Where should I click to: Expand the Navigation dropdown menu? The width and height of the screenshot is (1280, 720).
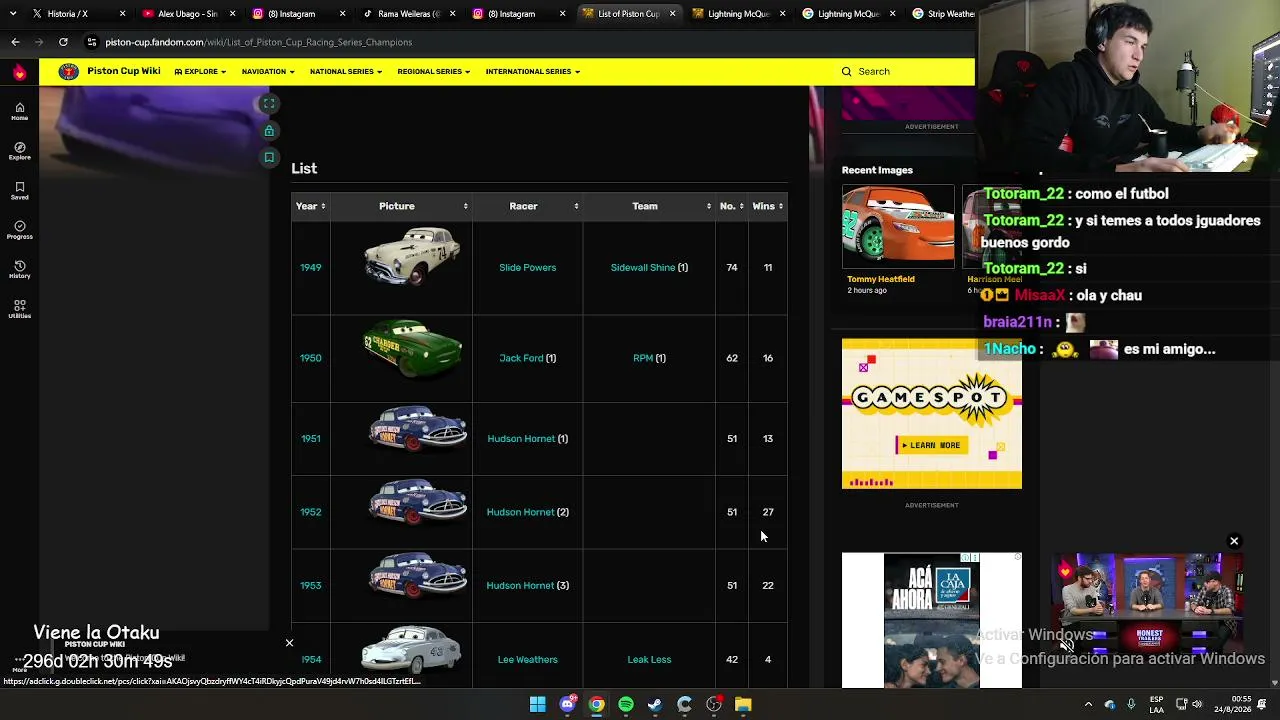click(x=268, y=71)
